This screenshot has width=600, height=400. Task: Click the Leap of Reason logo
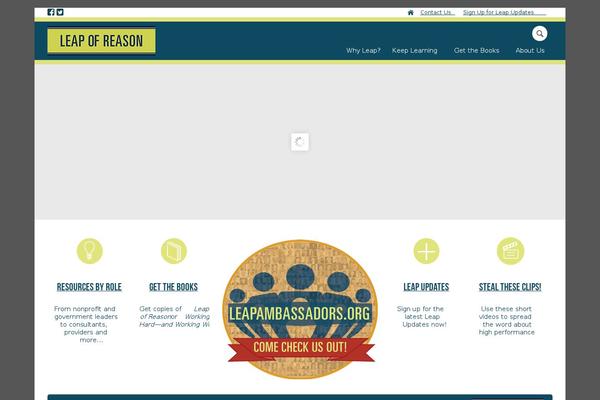[x=101, y=41]
